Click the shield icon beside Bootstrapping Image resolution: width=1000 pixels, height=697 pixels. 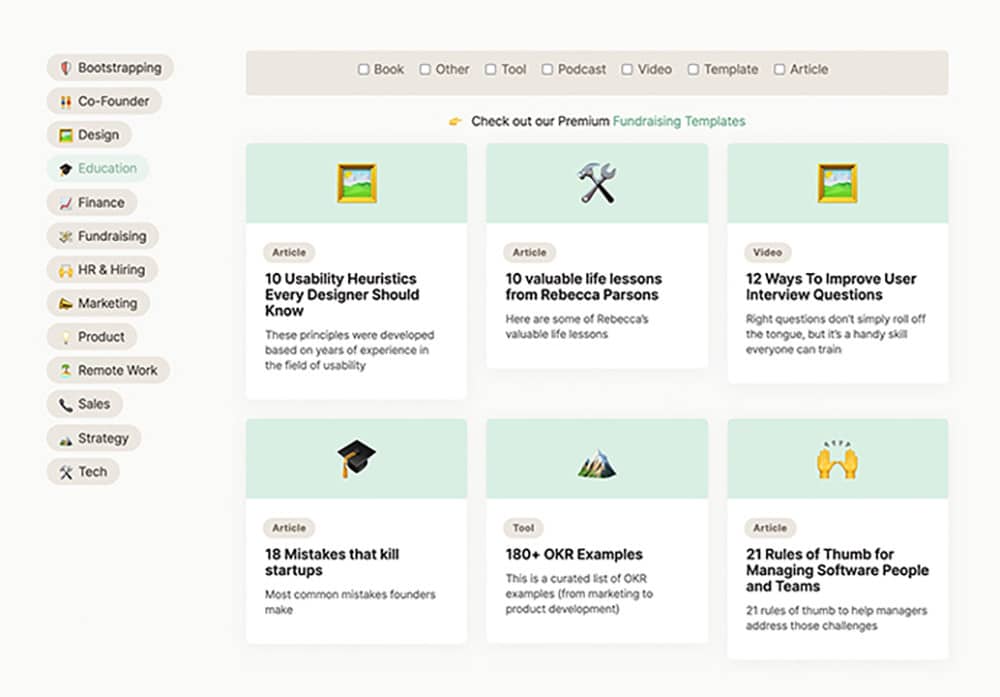click(x=66, y=68)
